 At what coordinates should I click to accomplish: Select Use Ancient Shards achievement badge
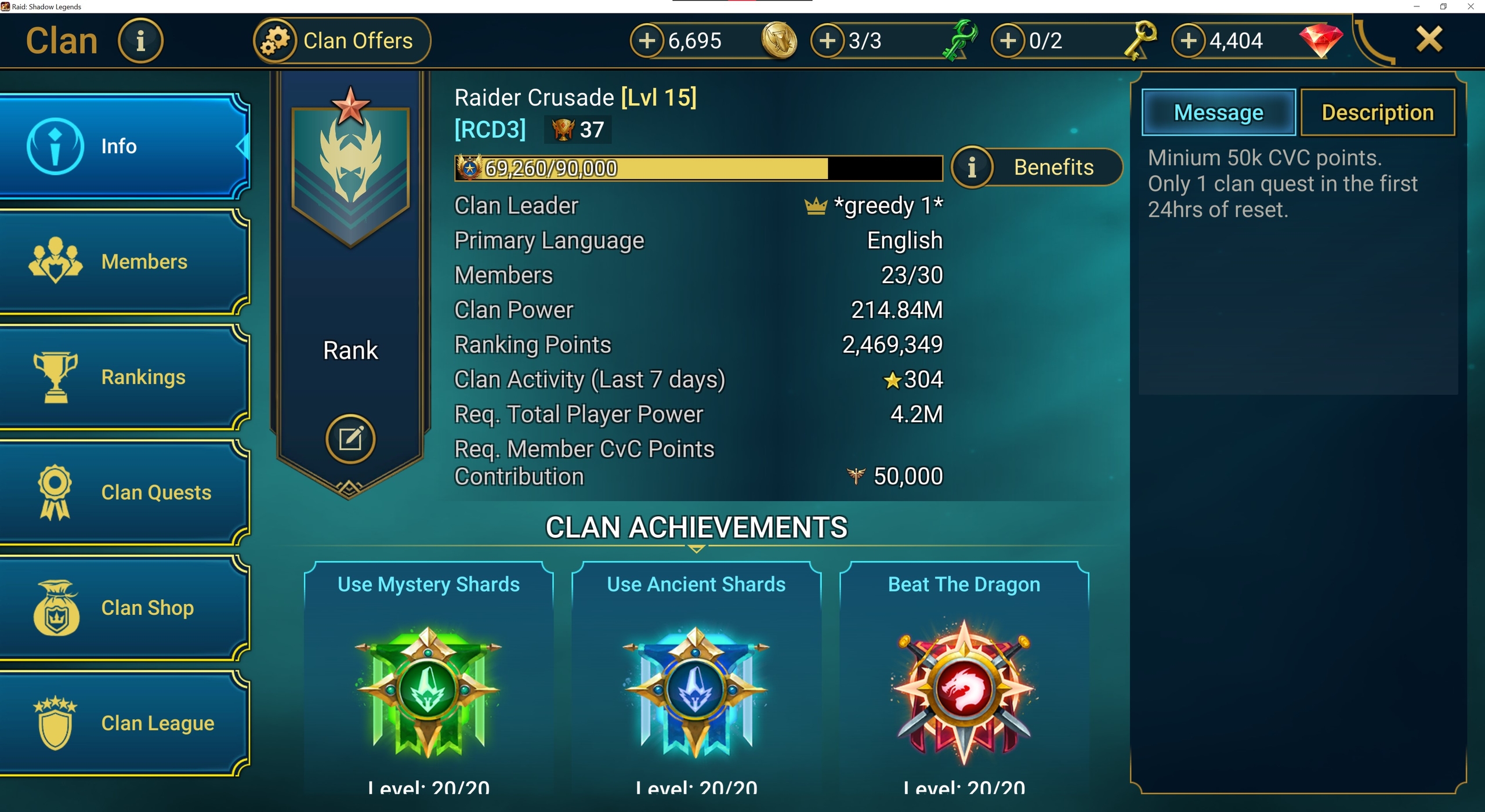tap(696, 691)
